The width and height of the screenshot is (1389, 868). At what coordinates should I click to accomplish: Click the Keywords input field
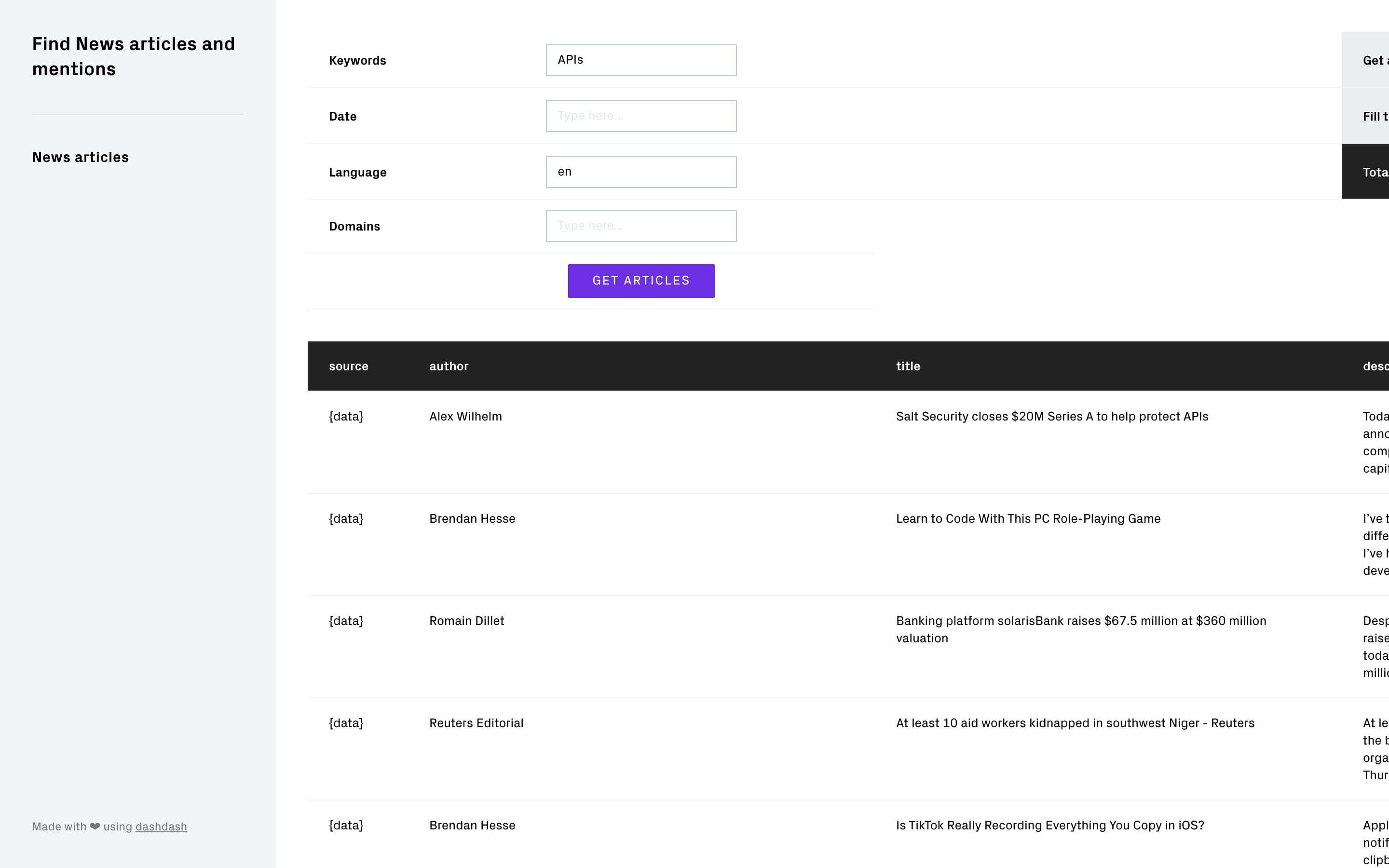click(x=640, y=60)
